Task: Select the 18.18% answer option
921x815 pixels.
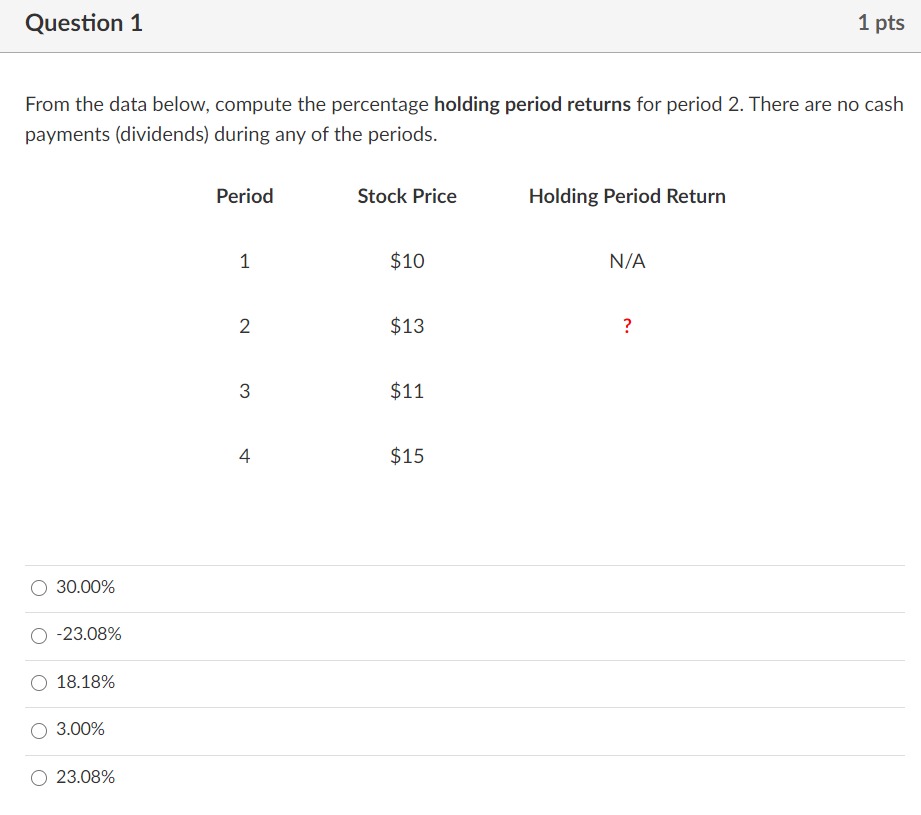Action: pyautogui.click(x=37, y=682)
